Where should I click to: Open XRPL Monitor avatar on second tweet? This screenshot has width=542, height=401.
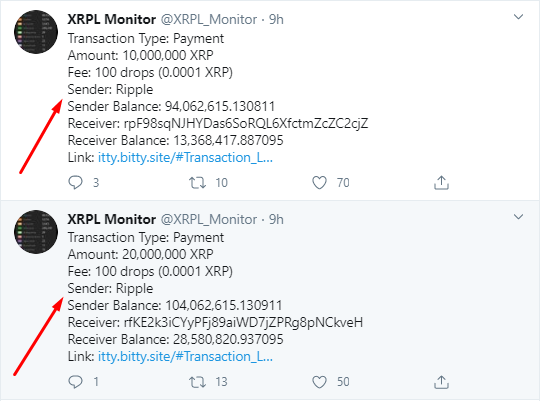click(36, 232)
